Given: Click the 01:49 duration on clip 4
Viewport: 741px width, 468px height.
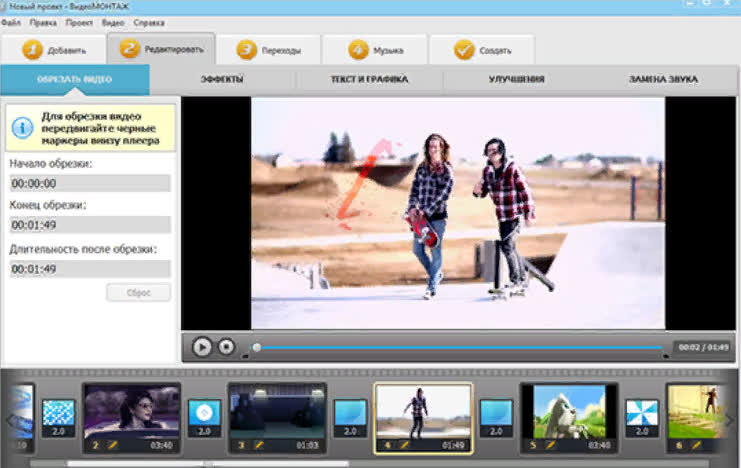Looking at the screenshot, I should (453, 445).
